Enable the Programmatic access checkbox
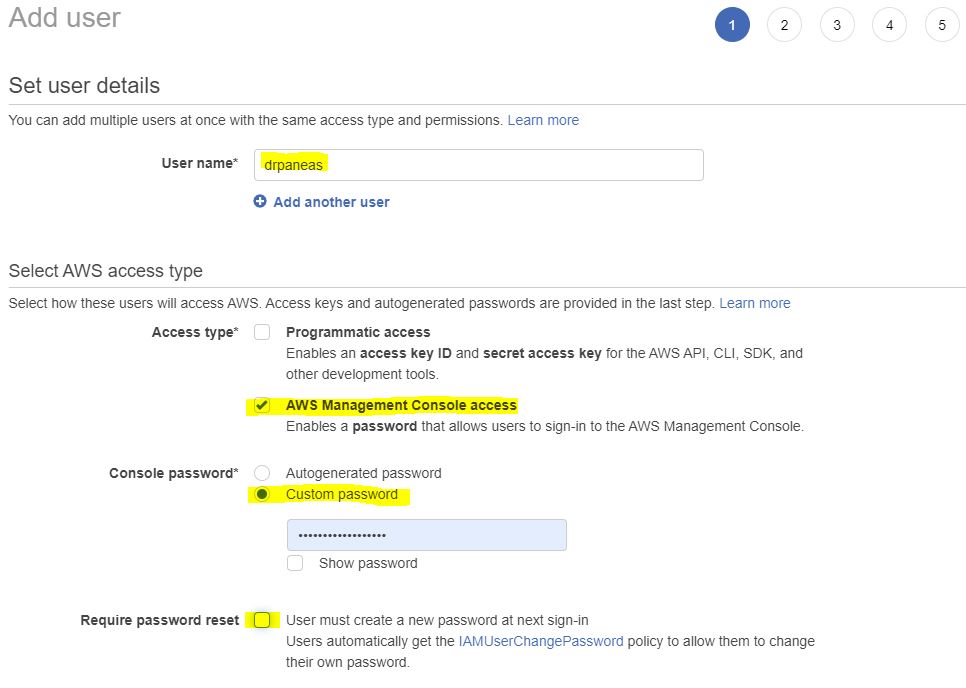The width and height of the screenshot is (966, 688). tap(262, 332)
